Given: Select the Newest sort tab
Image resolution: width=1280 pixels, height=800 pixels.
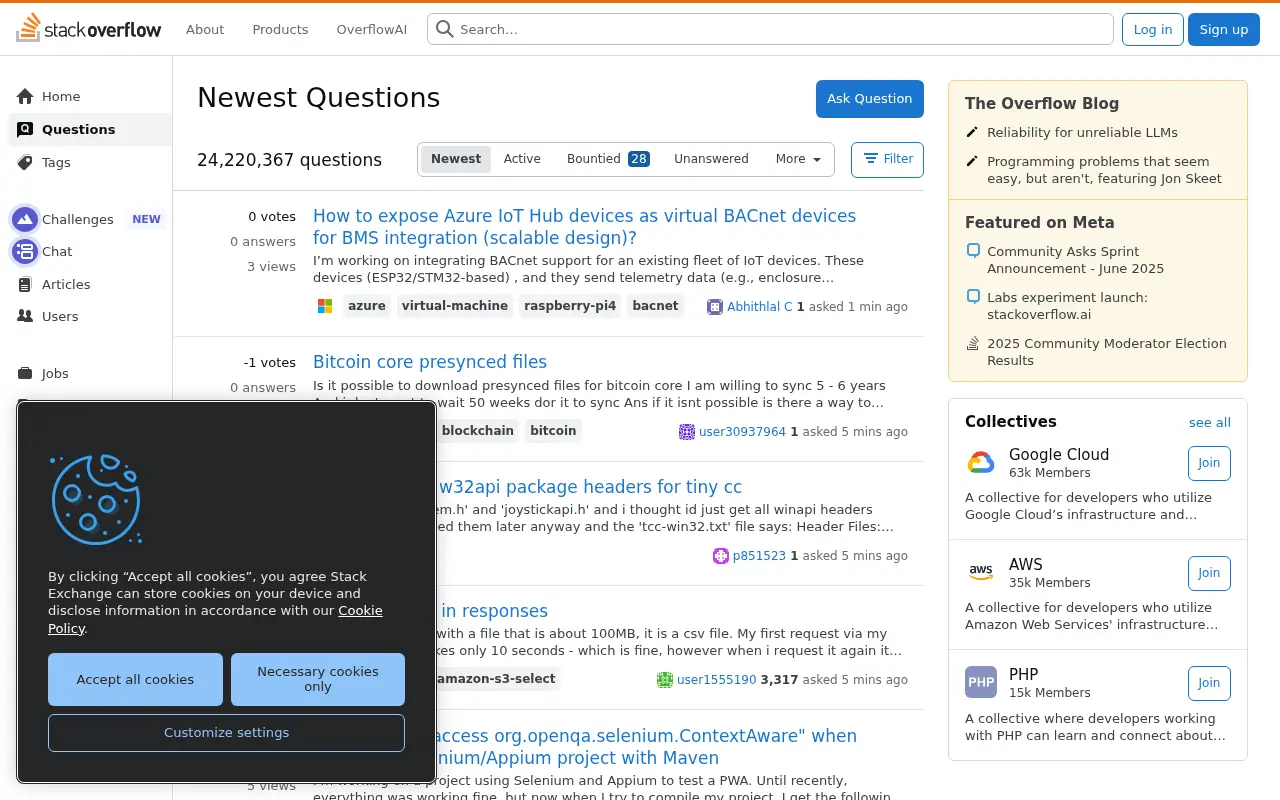Looking at the screenshot, I should [456, 159].
